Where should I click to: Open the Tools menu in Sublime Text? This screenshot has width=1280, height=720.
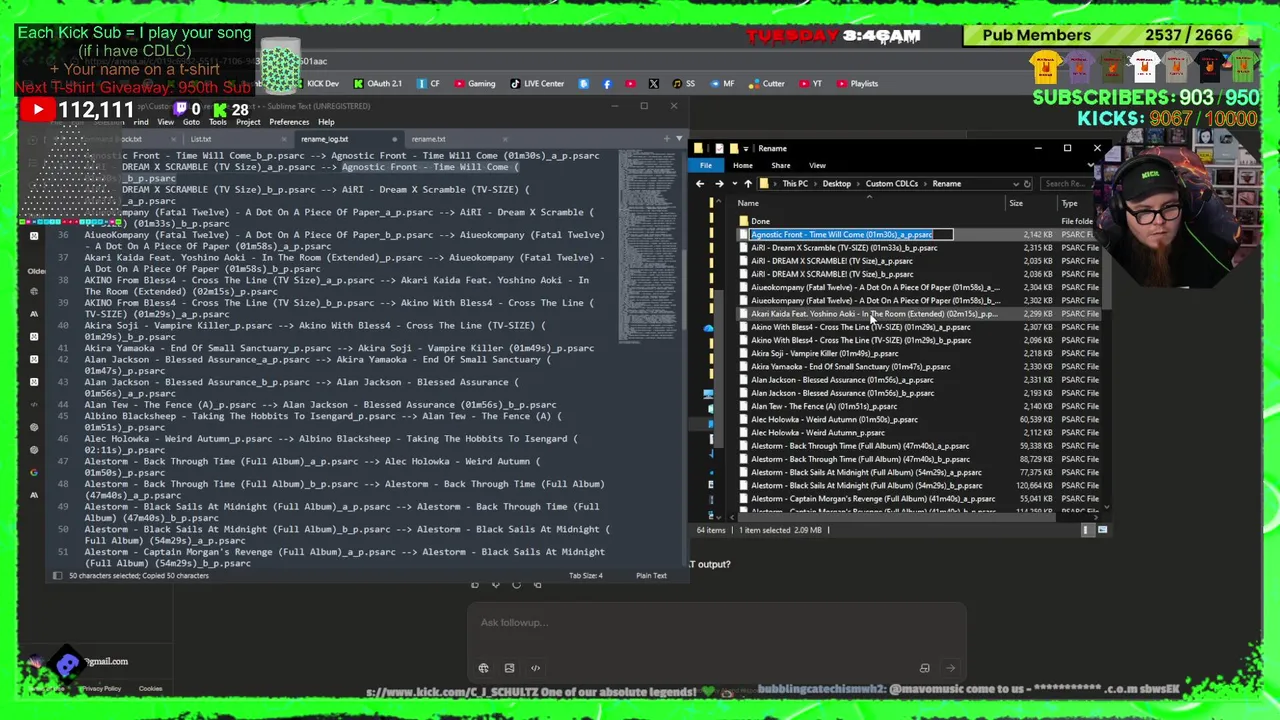pos(217,122)
